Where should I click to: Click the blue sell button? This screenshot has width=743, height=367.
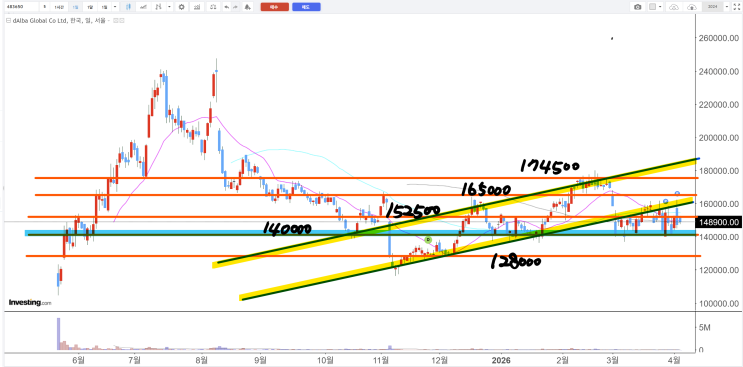306,7
